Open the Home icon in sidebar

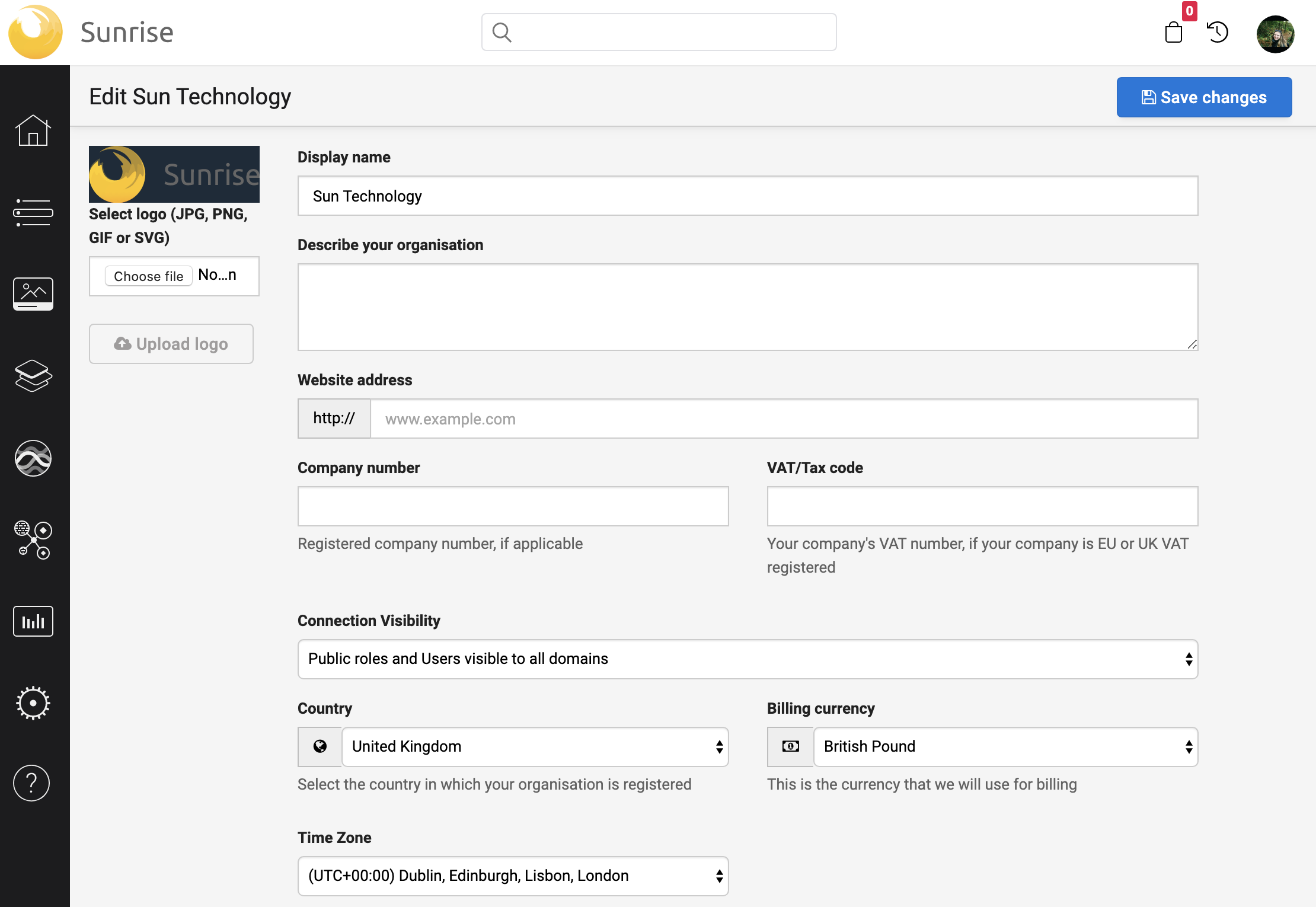[33, 131]
